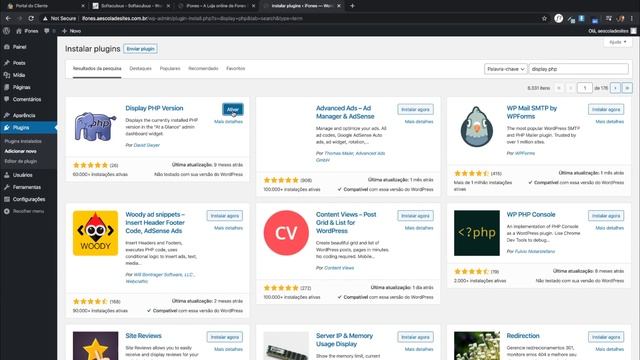Image resolution: width=640 pixels, height=360 pixels.
Task: Install Advanced Ads plugin now
Action: pos(415,109)
